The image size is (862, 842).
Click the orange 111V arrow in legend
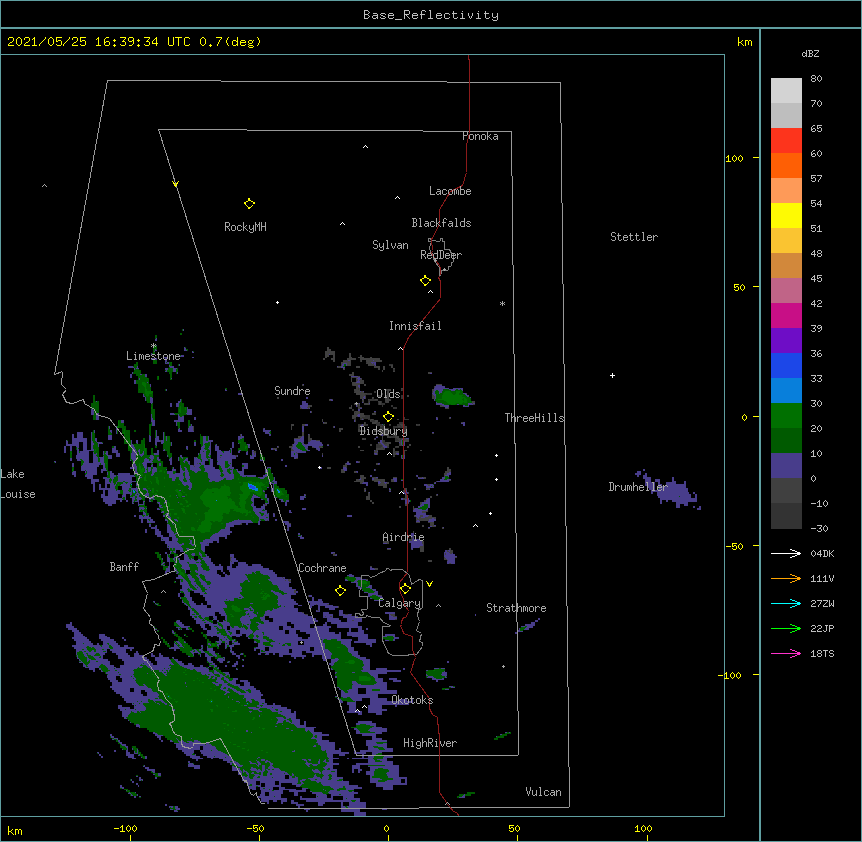pyautogui.click(x=786, y=578)
